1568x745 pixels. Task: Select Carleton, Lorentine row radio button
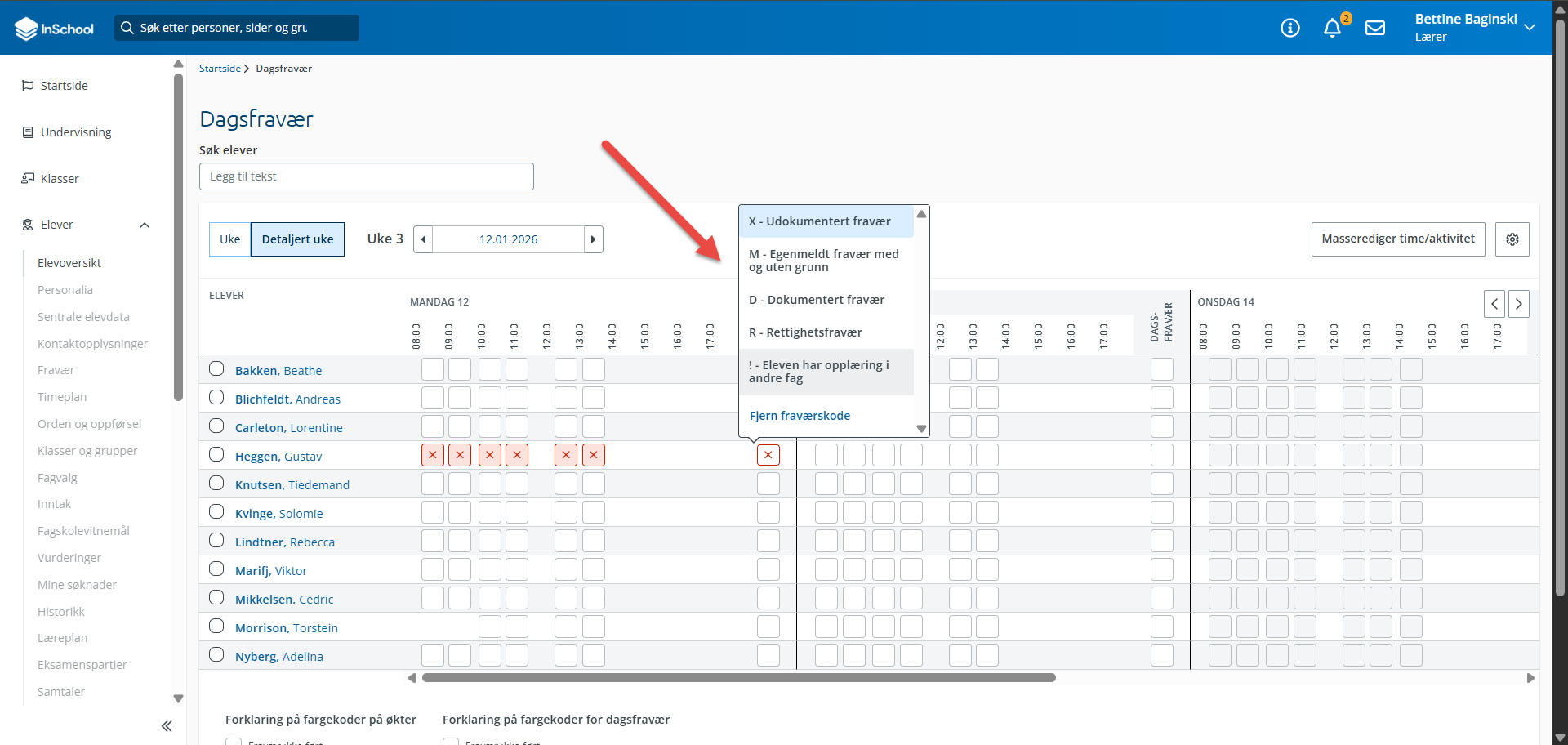pyautogui.click(x=216, y=426)
